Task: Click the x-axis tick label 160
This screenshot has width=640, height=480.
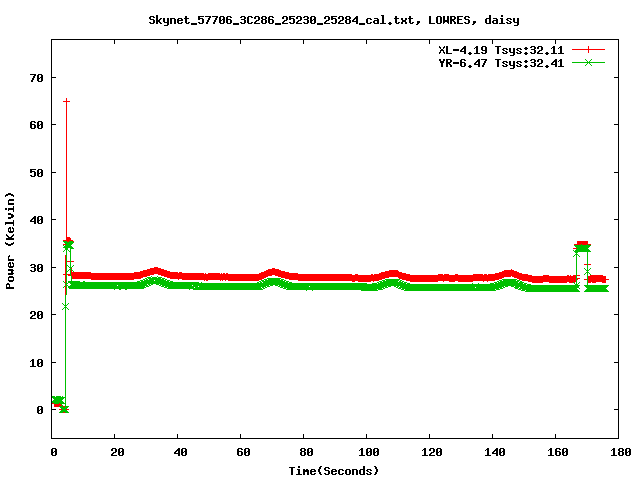Action: [558, 452]
